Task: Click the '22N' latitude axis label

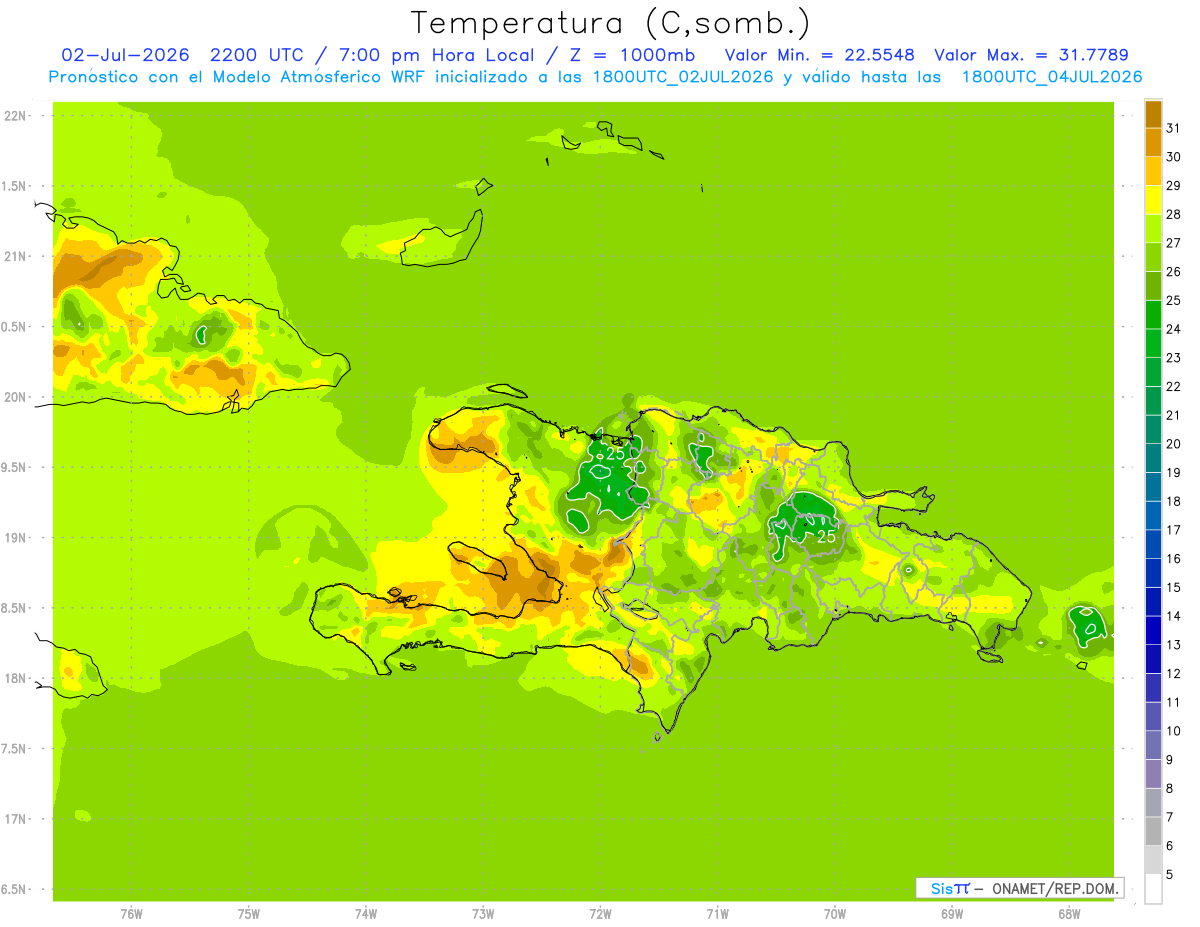Action: pos(15,116)
